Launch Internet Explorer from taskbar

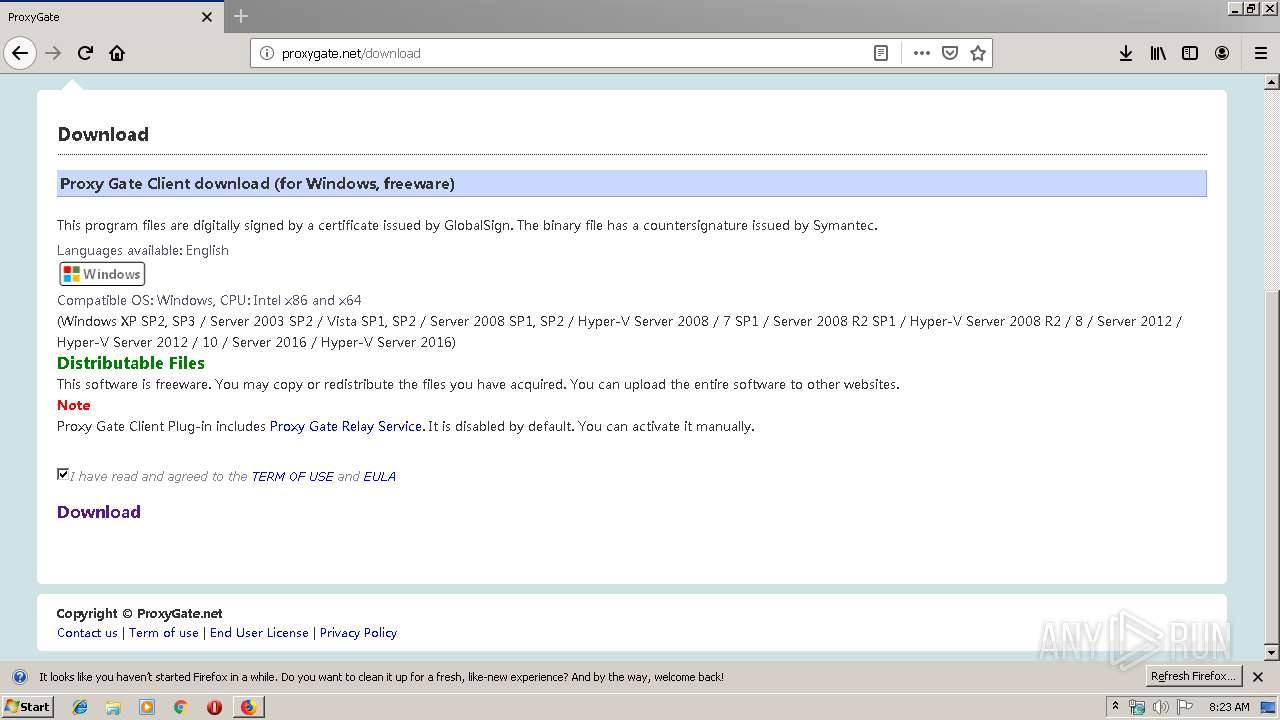[x=80, y=707]
